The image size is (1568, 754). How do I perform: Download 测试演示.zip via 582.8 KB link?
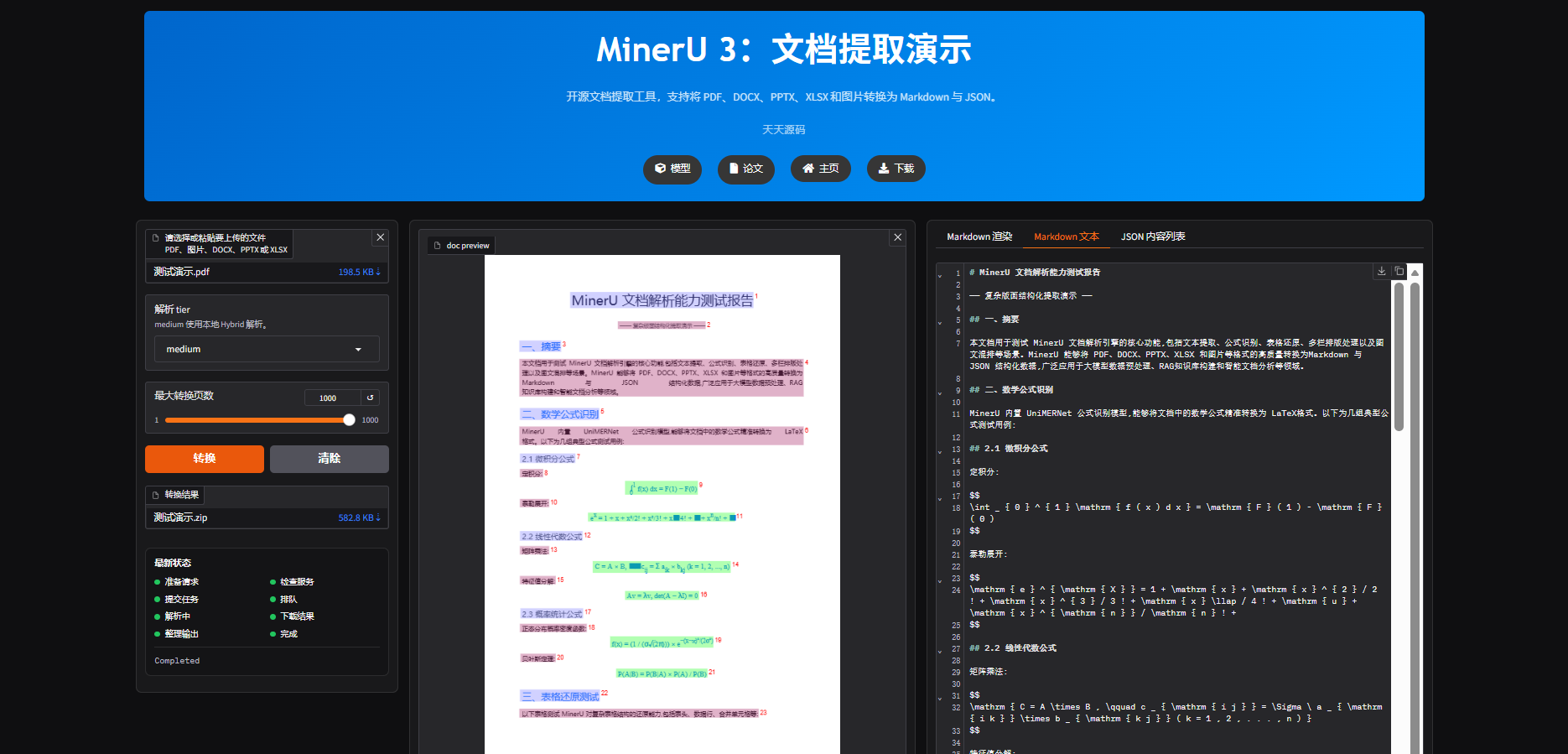point(359,517)
